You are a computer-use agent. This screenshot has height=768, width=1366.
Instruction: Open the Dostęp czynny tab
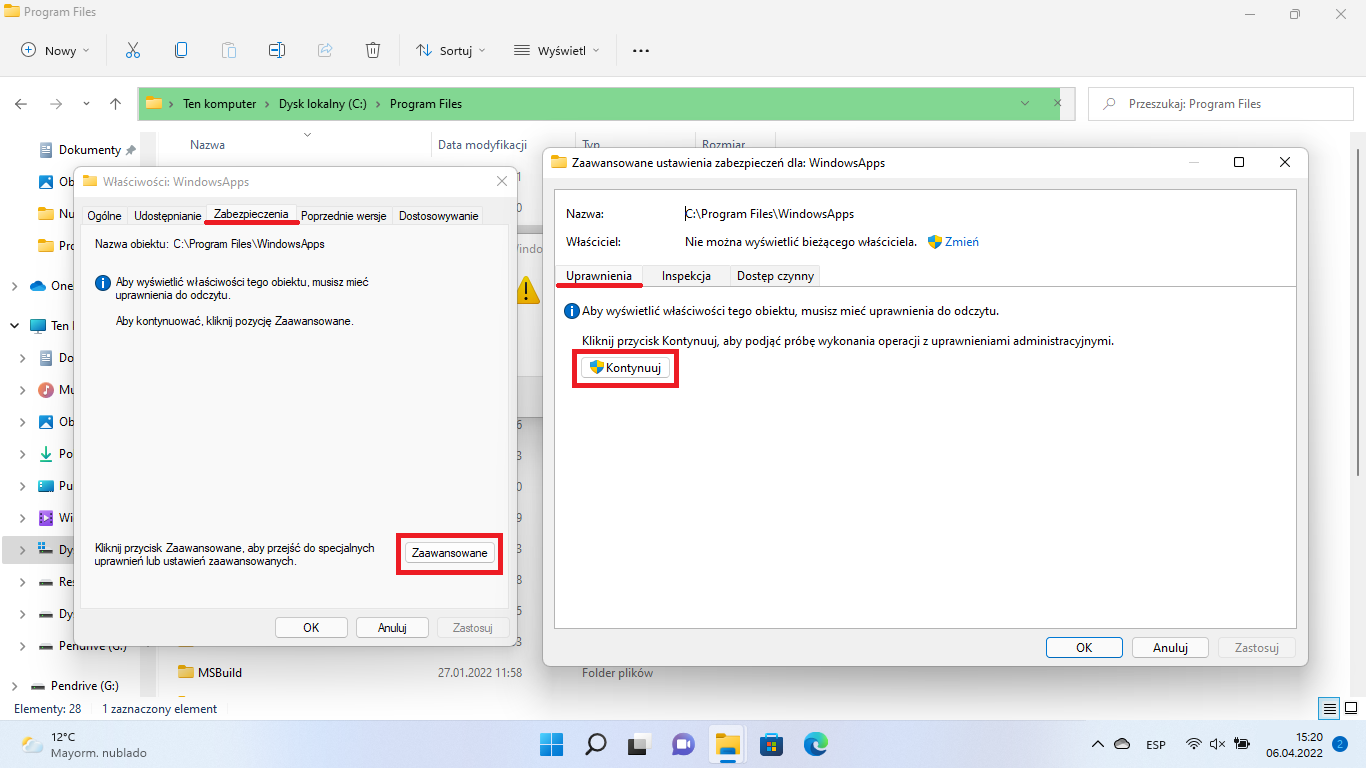point(775,276)
